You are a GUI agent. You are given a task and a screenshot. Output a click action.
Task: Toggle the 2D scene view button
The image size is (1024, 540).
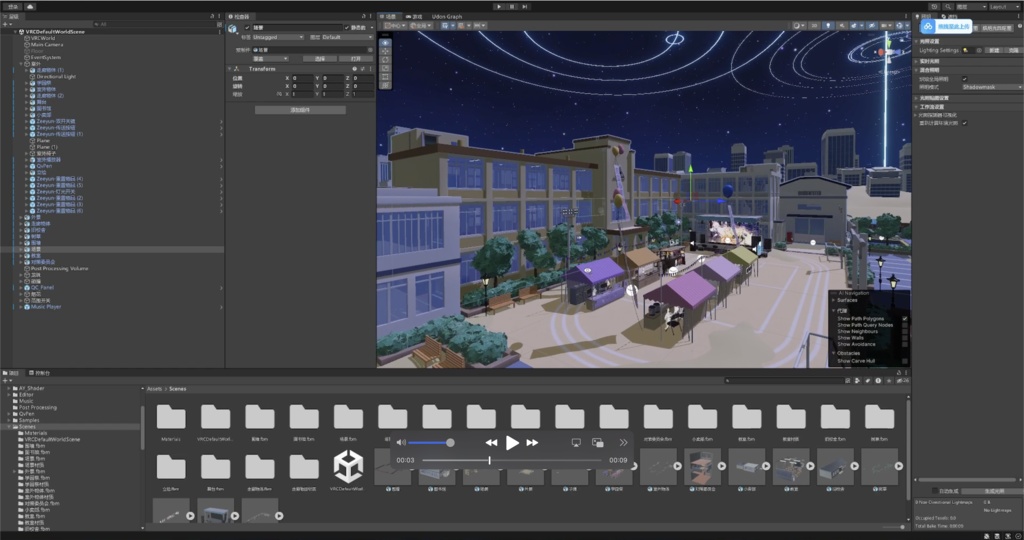814,25
